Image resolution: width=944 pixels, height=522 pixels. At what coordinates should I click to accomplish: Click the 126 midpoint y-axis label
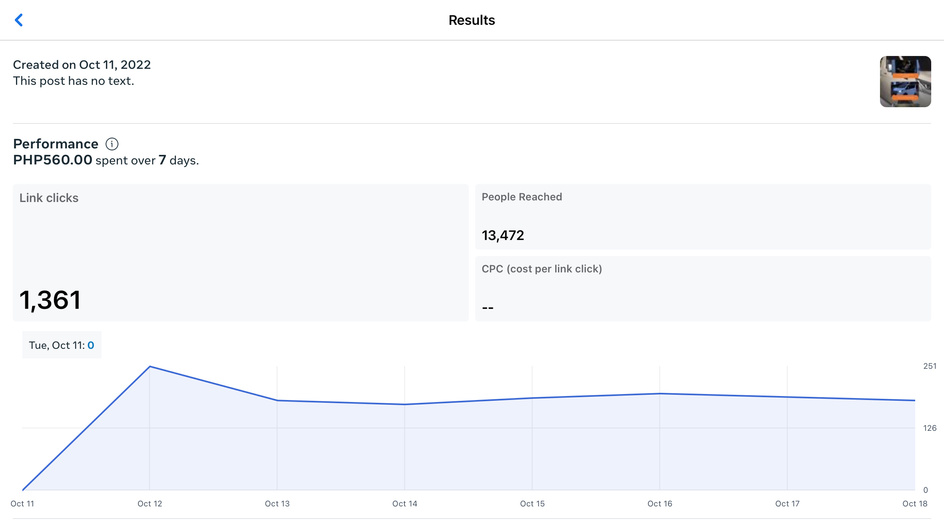pyautogui.click(x=930, y=428)
